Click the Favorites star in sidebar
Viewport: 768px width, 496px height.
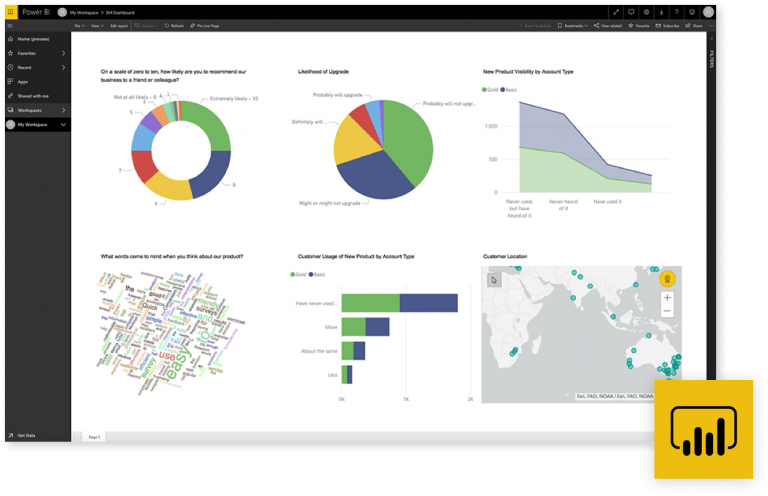coord(11,53)
